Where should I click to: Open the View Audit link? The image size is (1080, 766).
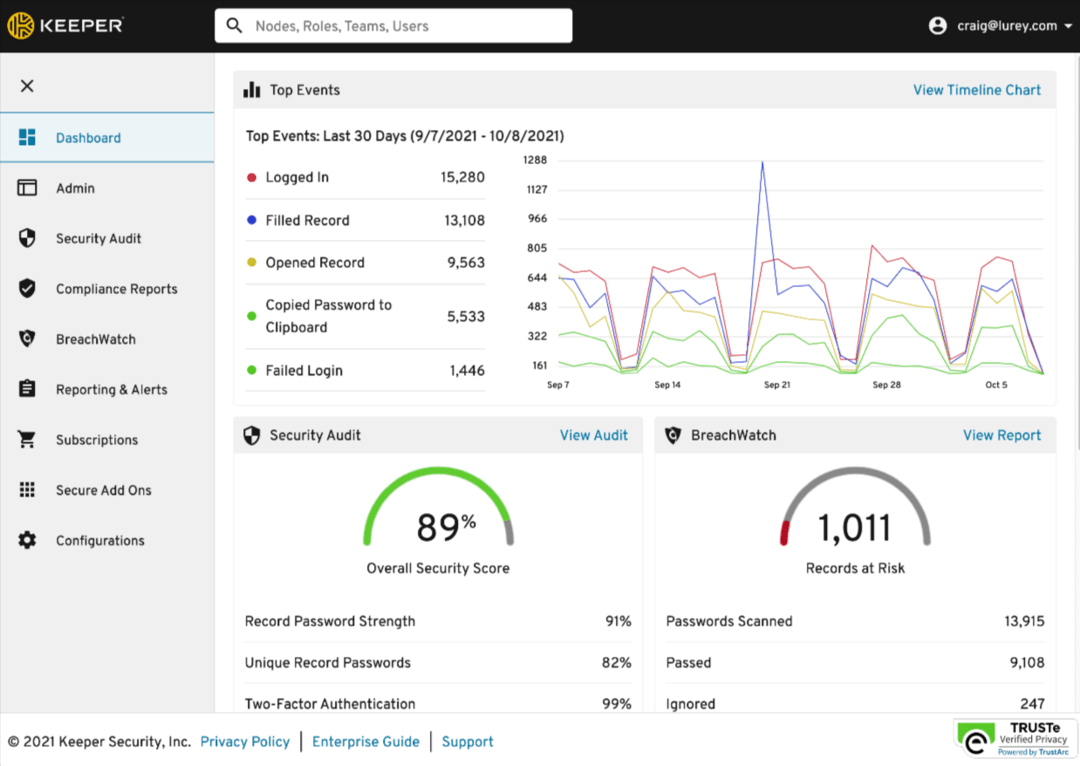point(594,435)
